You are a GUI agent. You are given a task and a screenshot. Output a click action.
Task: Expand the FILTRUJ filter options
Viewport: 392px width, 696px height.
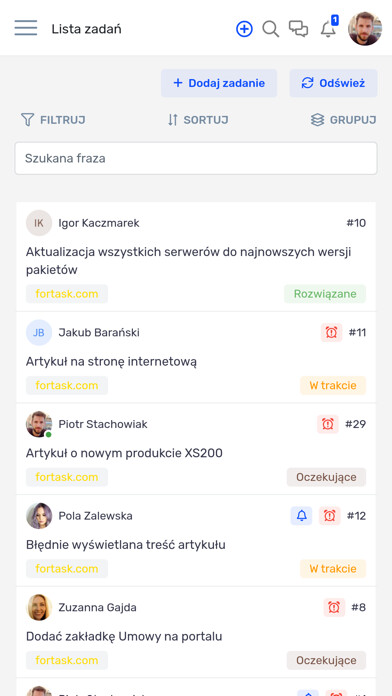pyautogui.click(x=53, y=120)
